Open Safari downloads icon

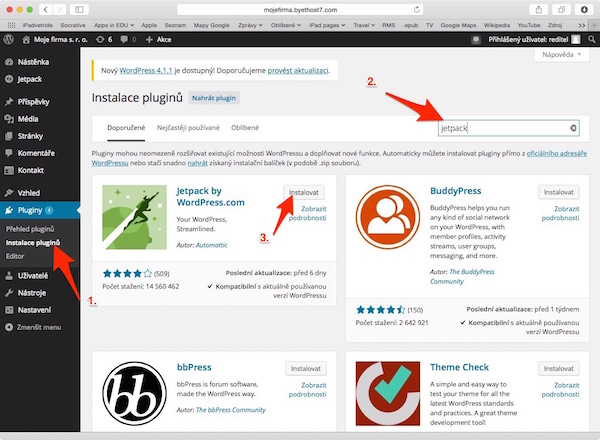point(584,10)
